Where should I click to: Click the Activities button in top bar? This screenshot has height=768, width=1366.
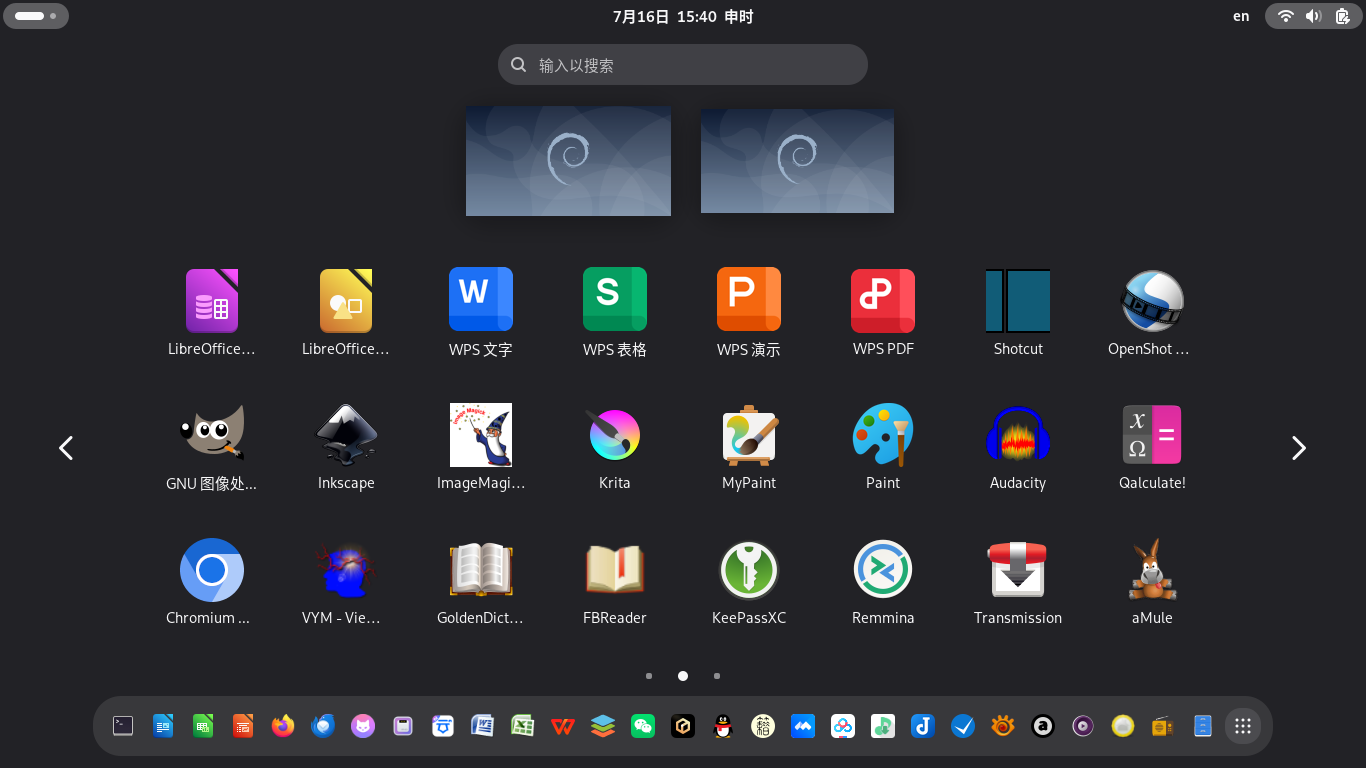[36, 16]
